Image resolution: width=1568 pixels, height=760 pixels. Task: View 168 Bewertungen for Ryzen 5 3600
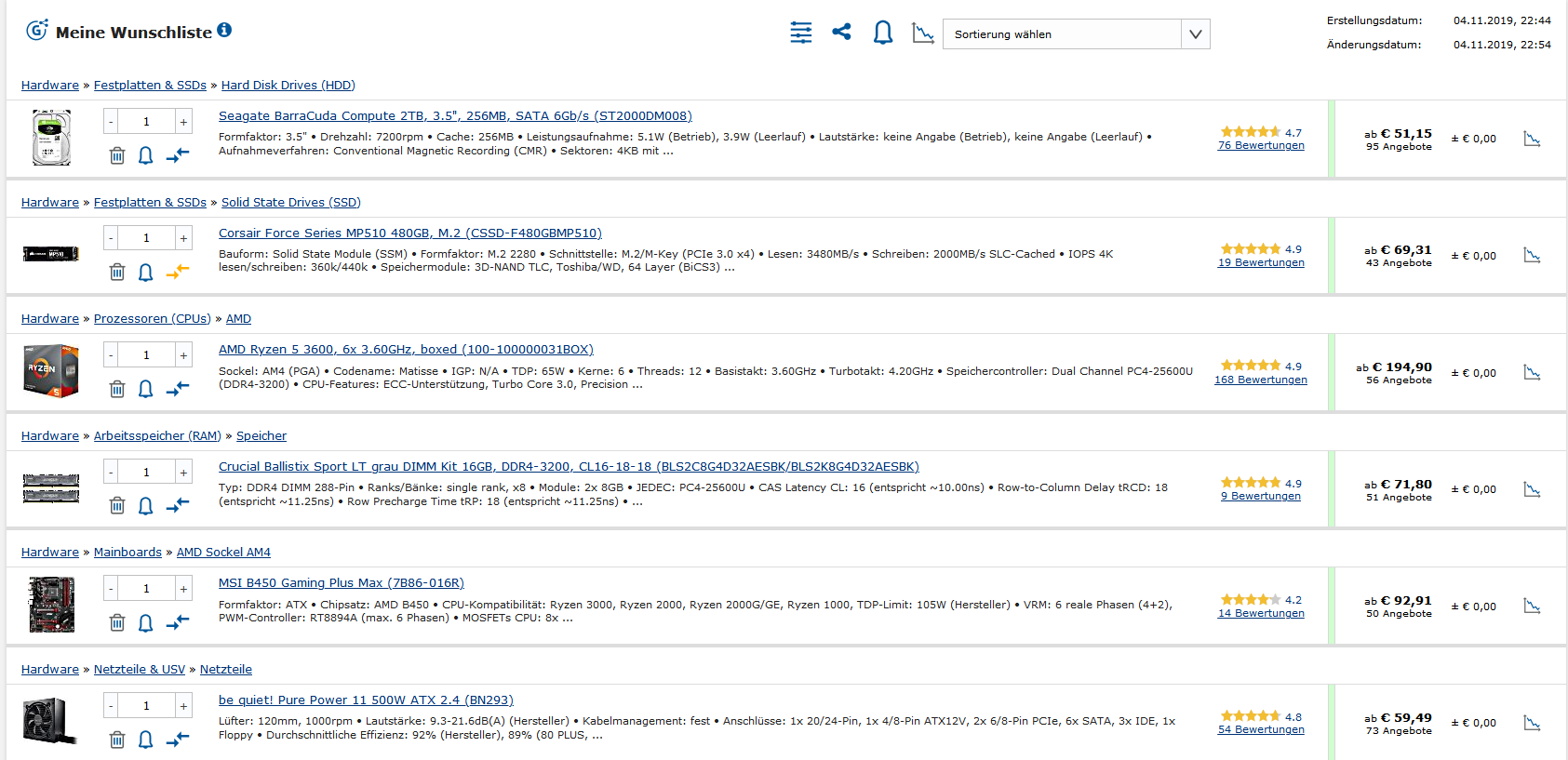pos(1261,380)
